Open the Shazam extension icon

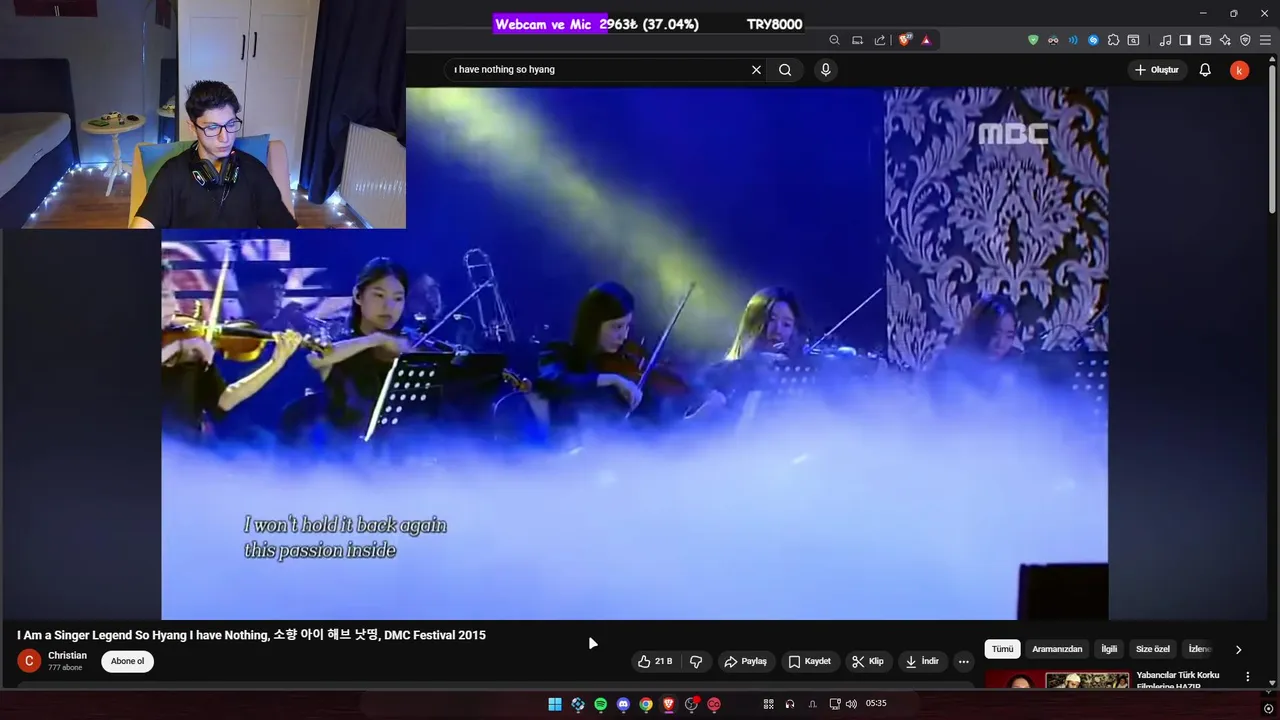(x=1093, y=40)
